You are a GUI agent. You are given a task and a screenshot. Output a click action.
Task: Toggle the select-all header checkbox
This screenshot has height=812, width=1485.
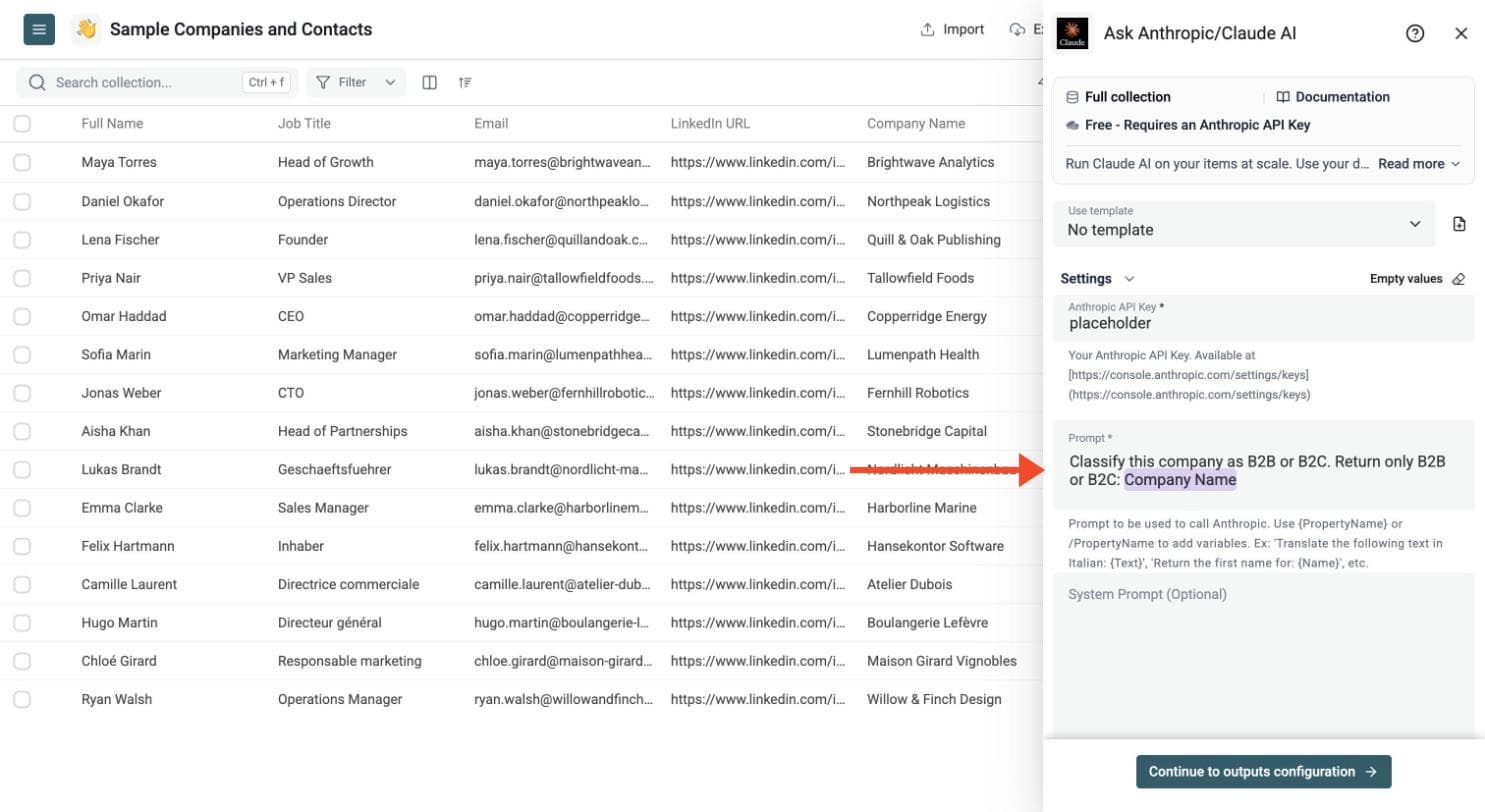(22, 124)
